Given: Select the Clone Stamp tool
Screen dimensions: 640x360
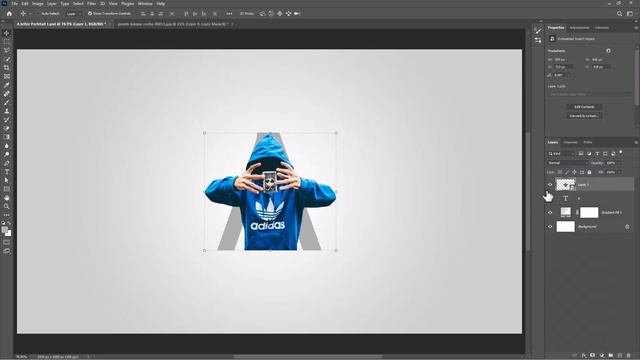Looking at the screenshot, I should pyautogui.click(x=7, y=111).
